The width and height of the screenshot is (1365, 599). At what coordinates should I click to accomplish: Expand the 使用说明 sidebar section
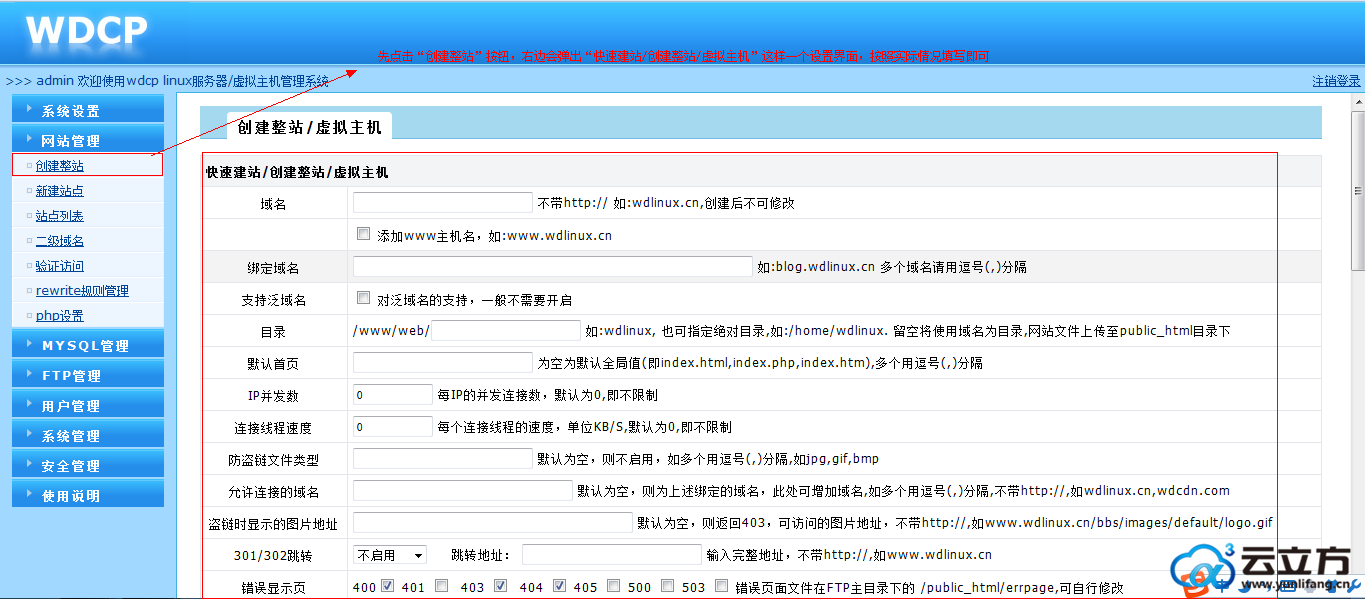coord(88,495)
